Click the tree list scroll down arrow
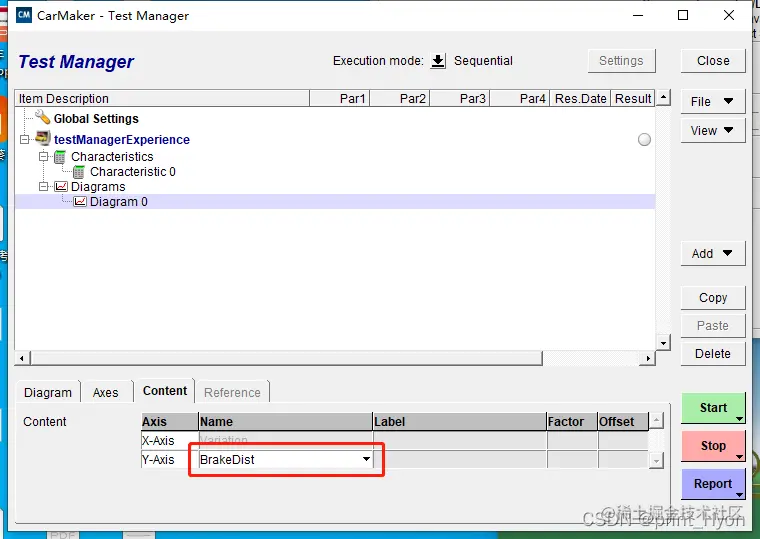 [x=663, y=343]
